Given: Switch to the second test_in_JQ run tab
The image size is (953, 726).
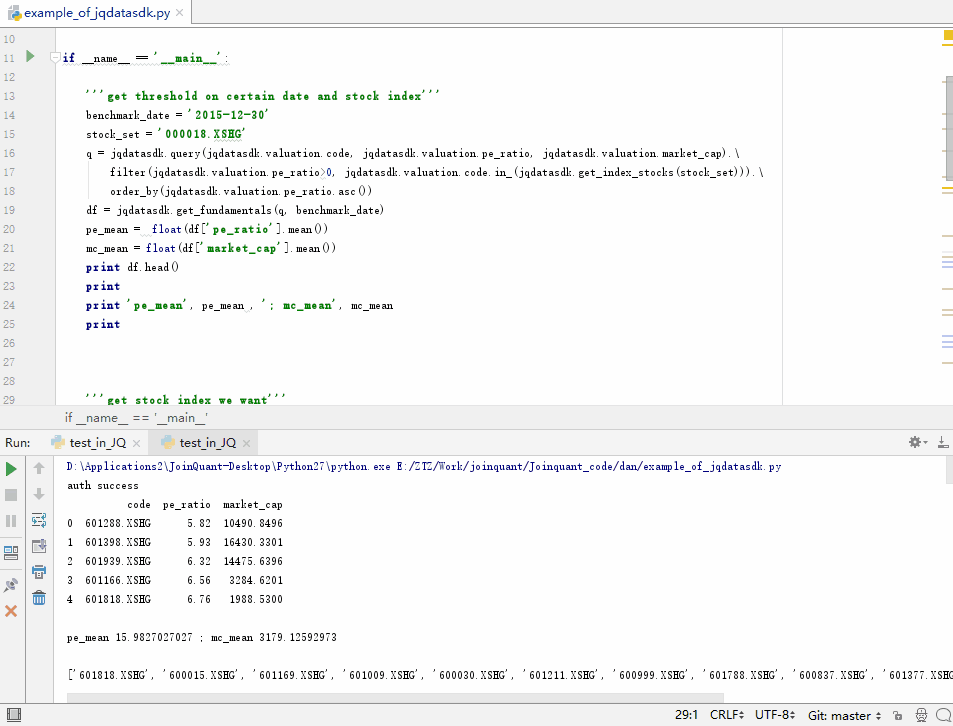Looking at the screenshot, I should coord(207,443).
